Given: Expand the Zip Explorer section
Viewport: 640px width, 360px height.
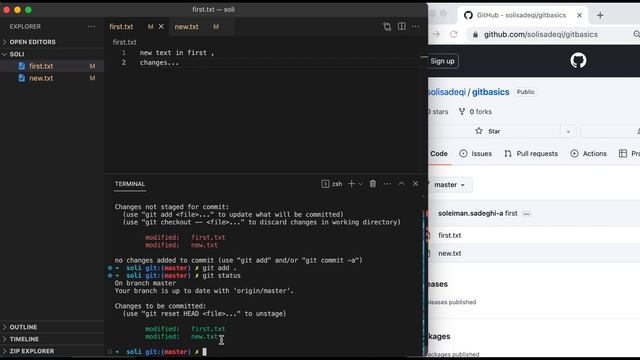Looking at the screenshot, I should point(52,351).
